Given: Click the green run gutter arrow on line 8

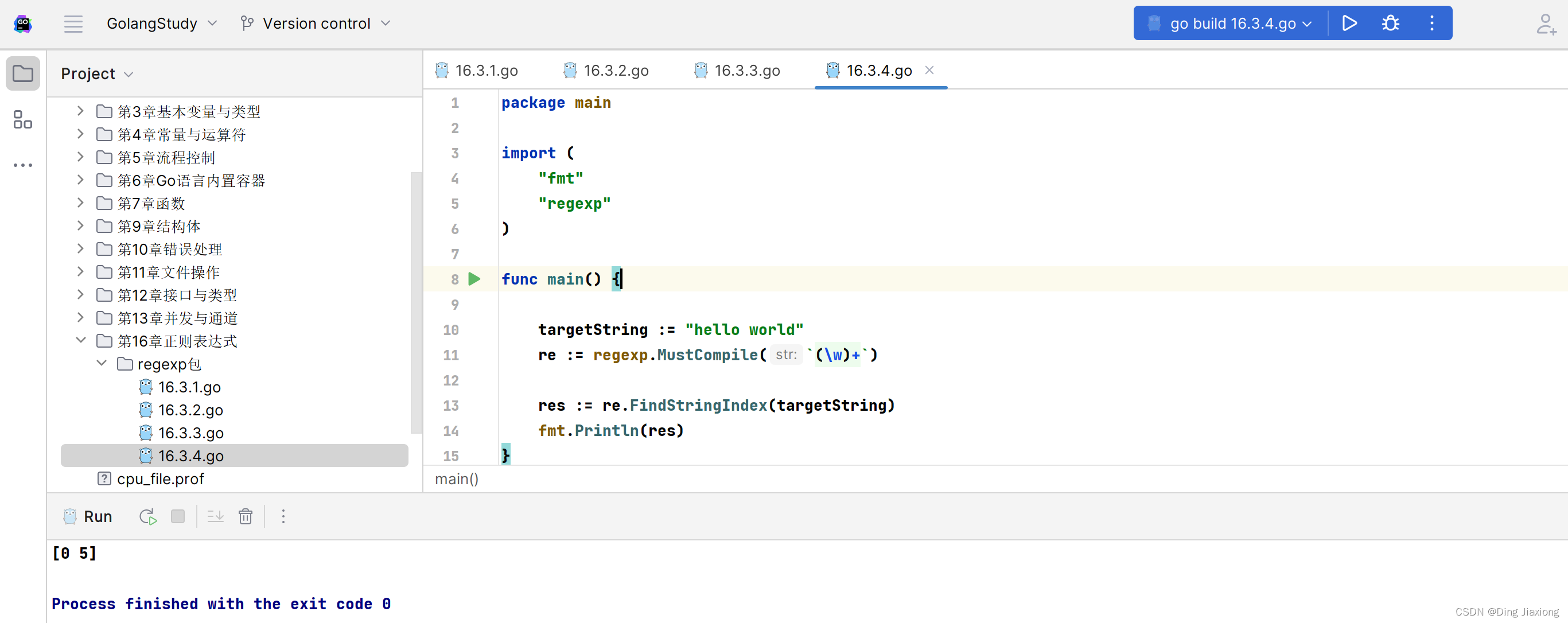Looking at the screenshot, I should pyautogui.click(x=474, y=279).
